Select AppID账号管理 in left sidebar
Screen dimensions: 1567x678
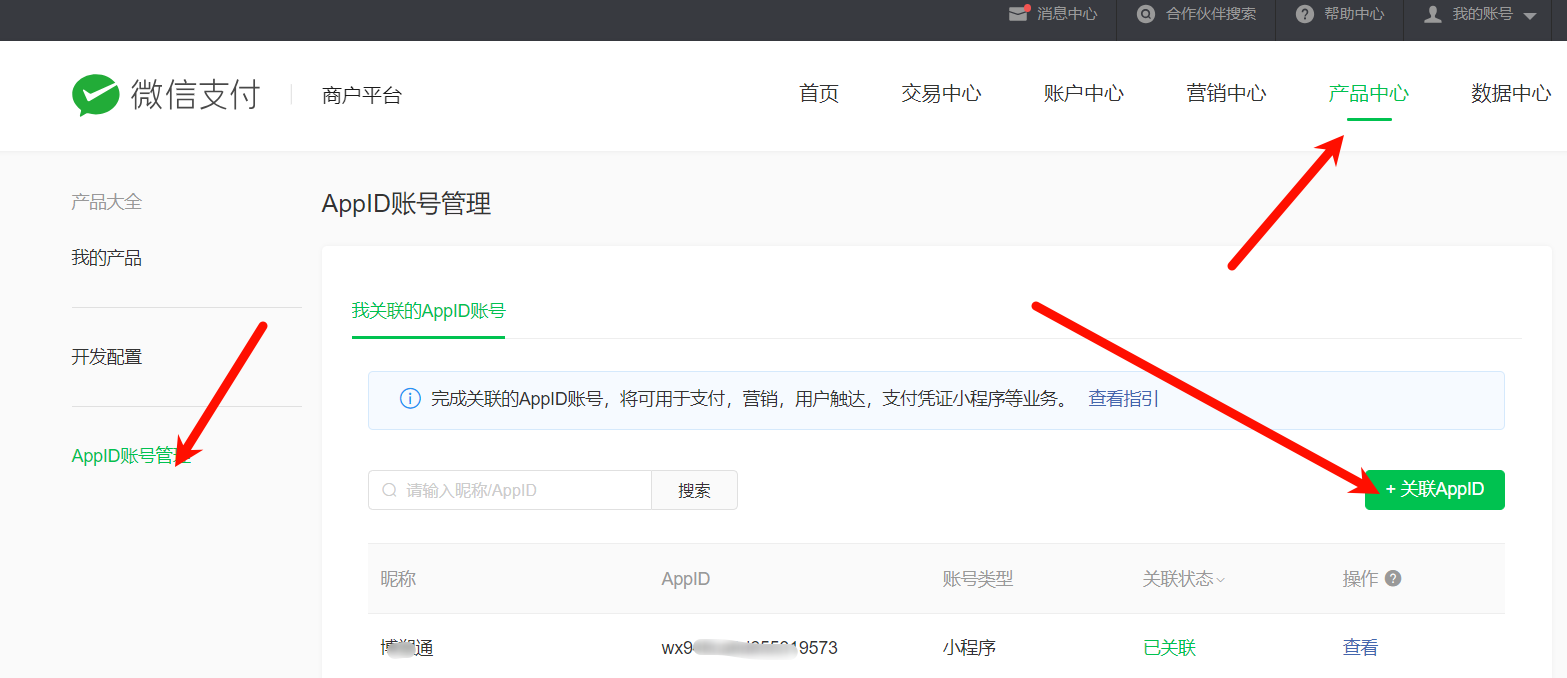131,456
